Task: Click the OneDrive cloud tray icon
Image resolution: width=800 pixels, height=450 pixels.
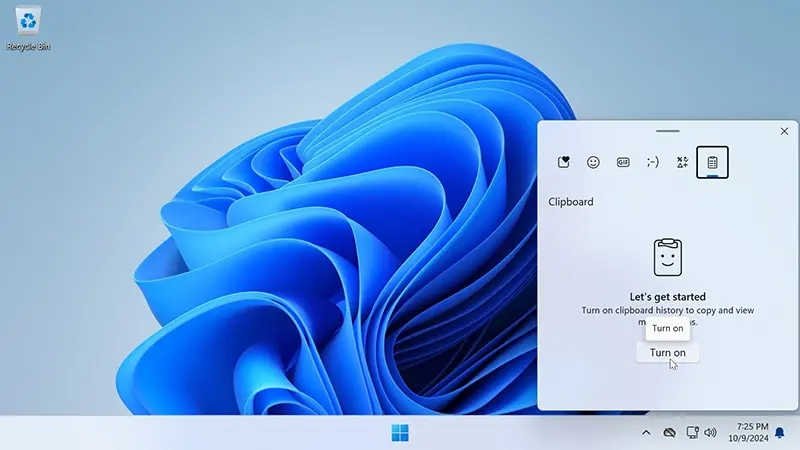Action: (x=669, y=433)
